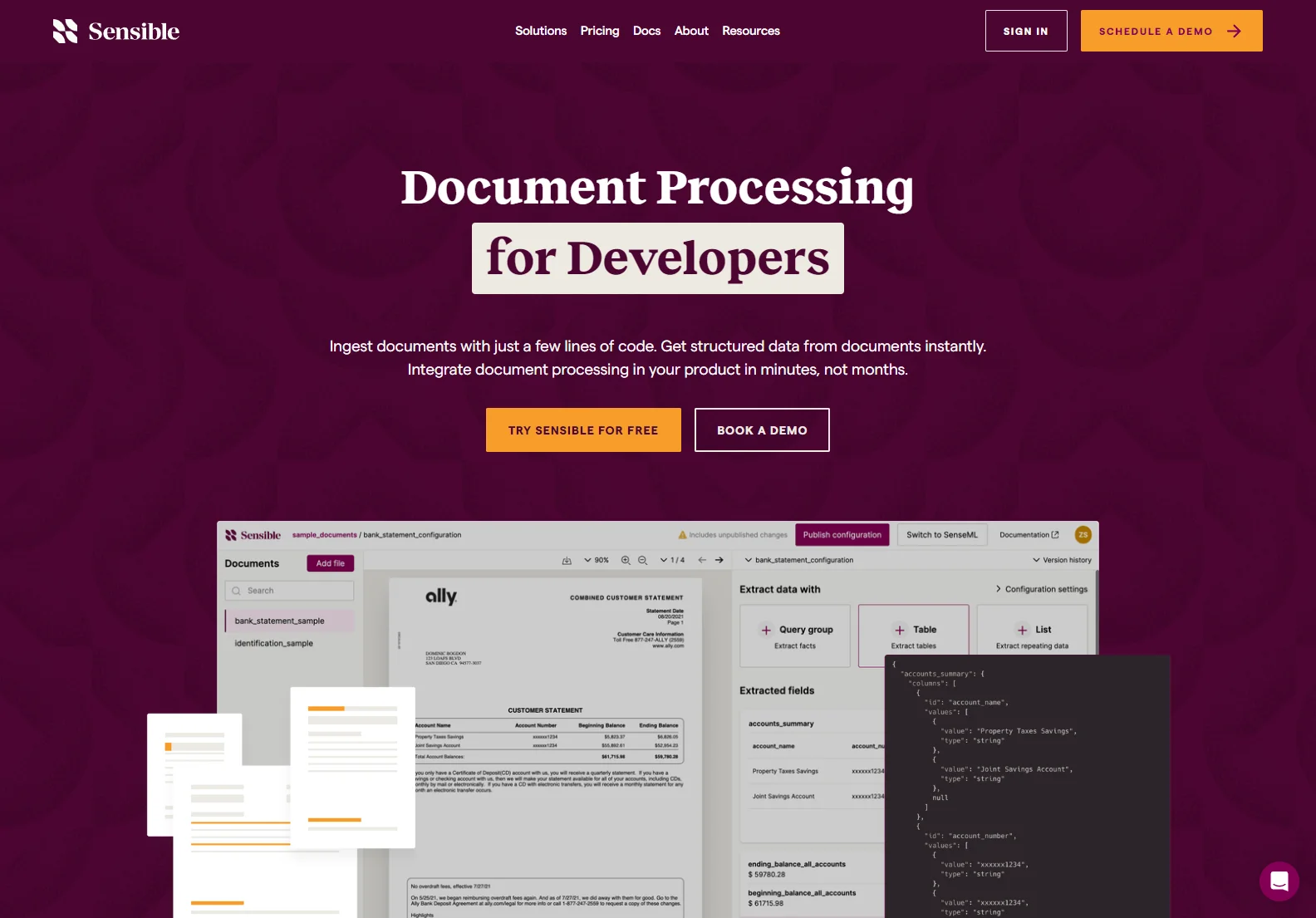Click the plus icon on Query group
Viewport: 1316px width, 918px height.
pyautogui.click(x=766, y=630)
